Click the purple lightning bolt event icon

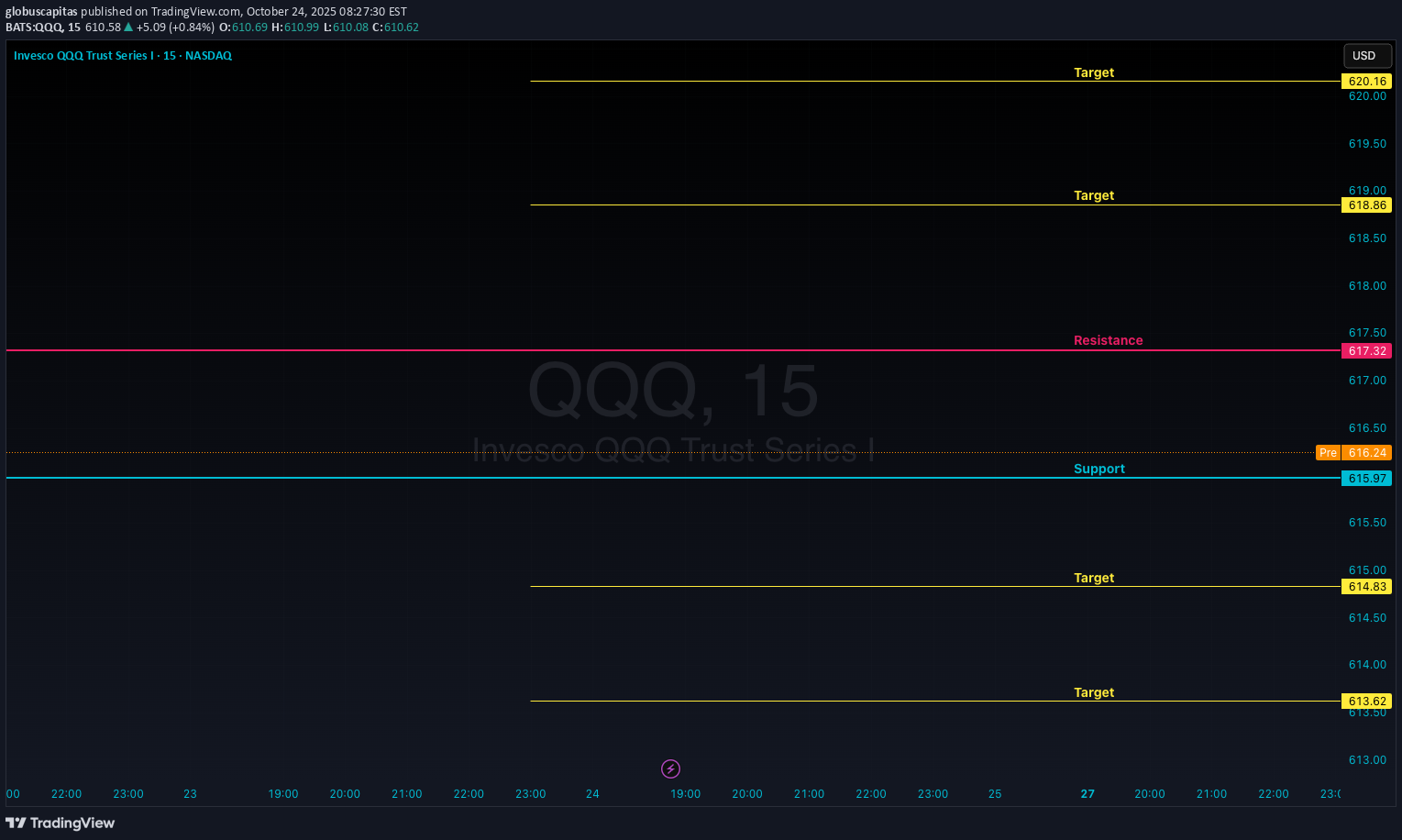click(x=670, y=768)
